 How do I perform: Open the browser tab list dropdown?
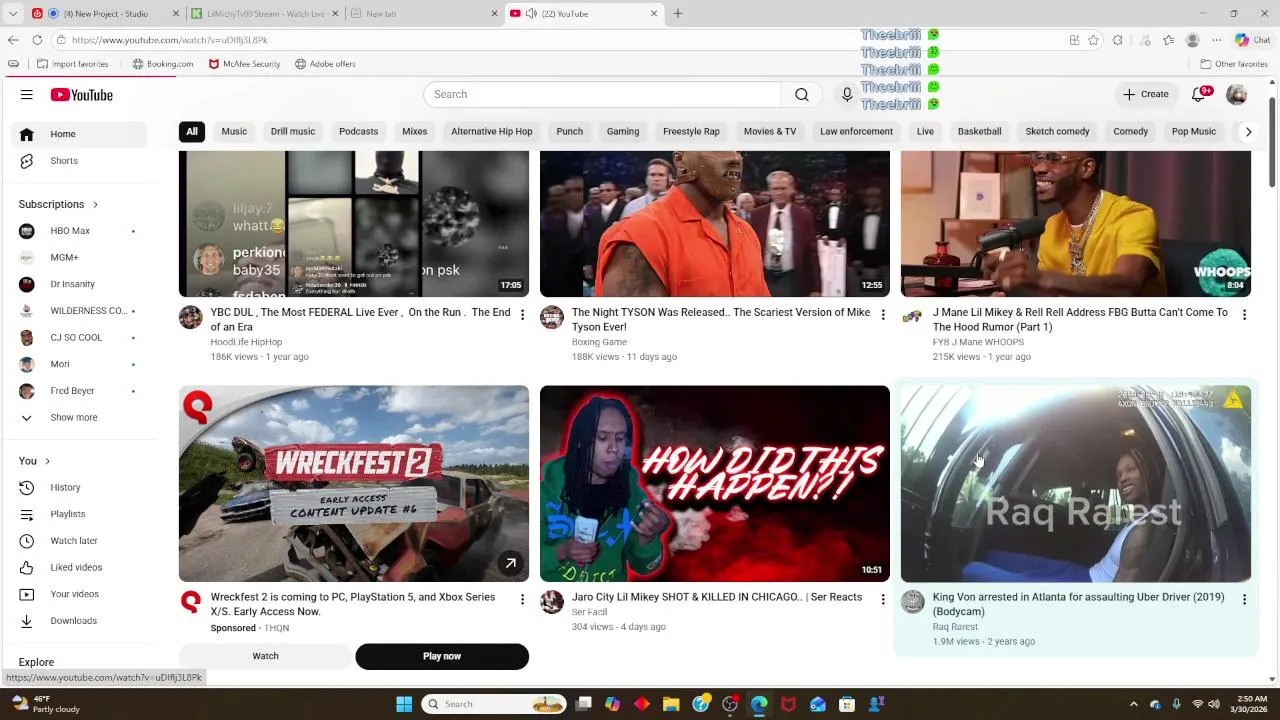[12, 14]
